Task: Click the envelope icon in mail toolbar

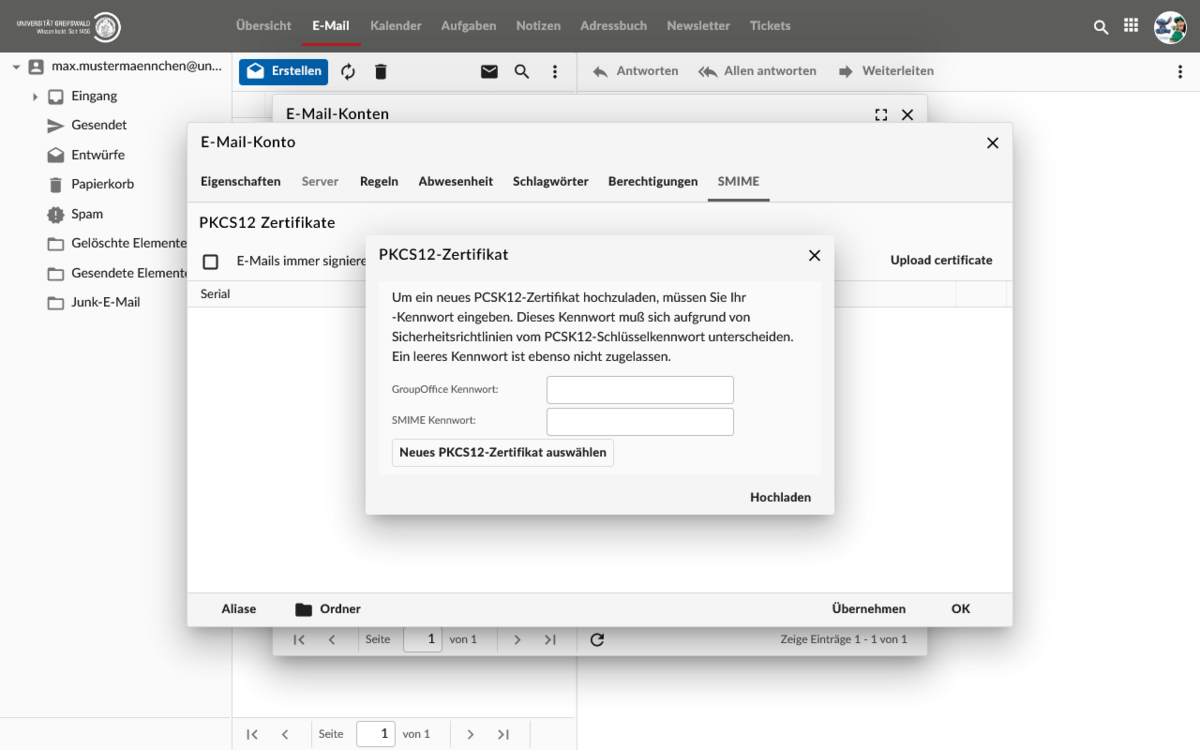Action: click(489, 72)
